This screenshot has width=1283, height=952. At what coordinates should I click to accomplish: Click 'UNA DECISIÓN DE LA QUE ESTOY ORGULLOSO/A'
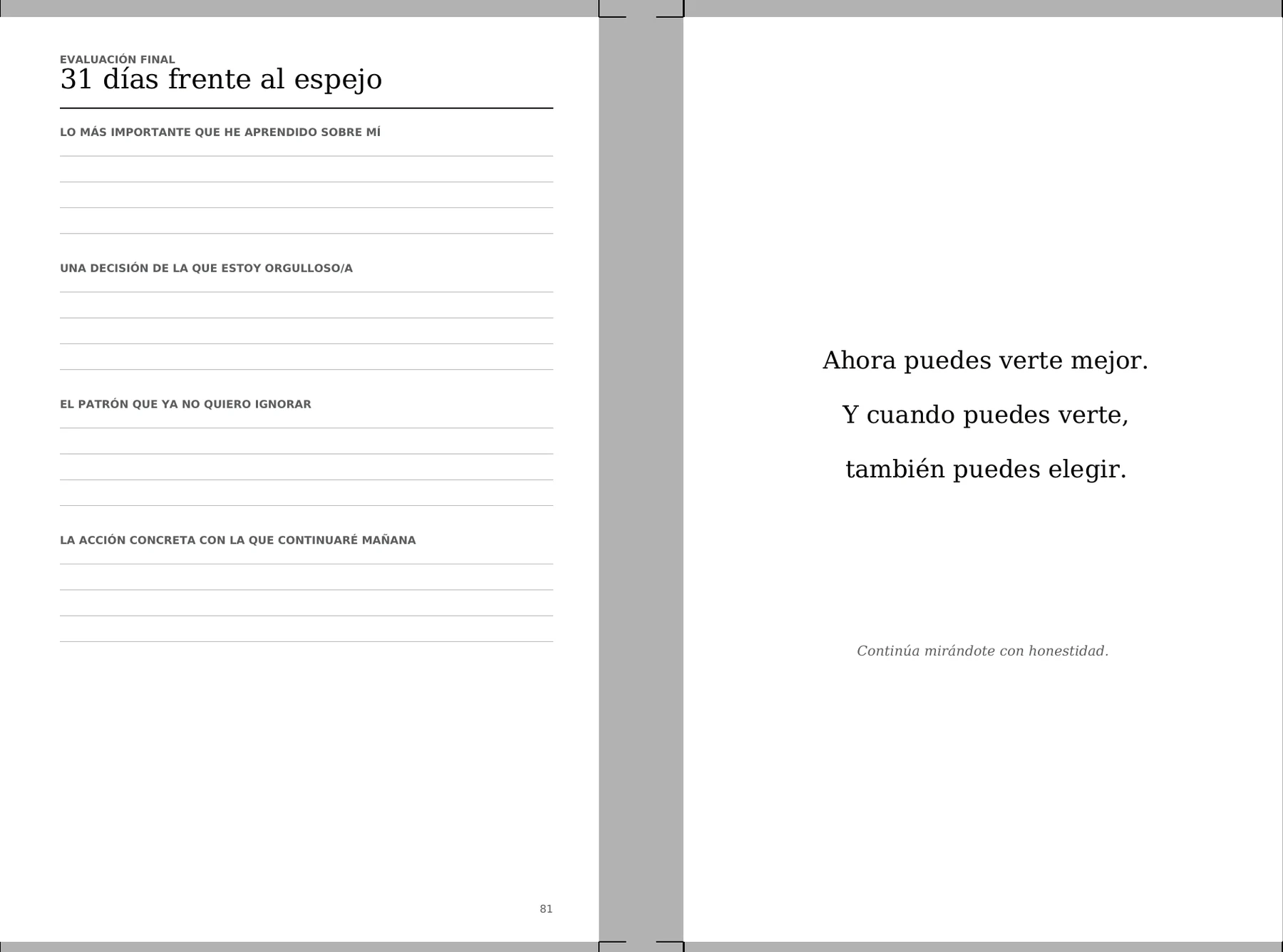[x=206, y=269]
